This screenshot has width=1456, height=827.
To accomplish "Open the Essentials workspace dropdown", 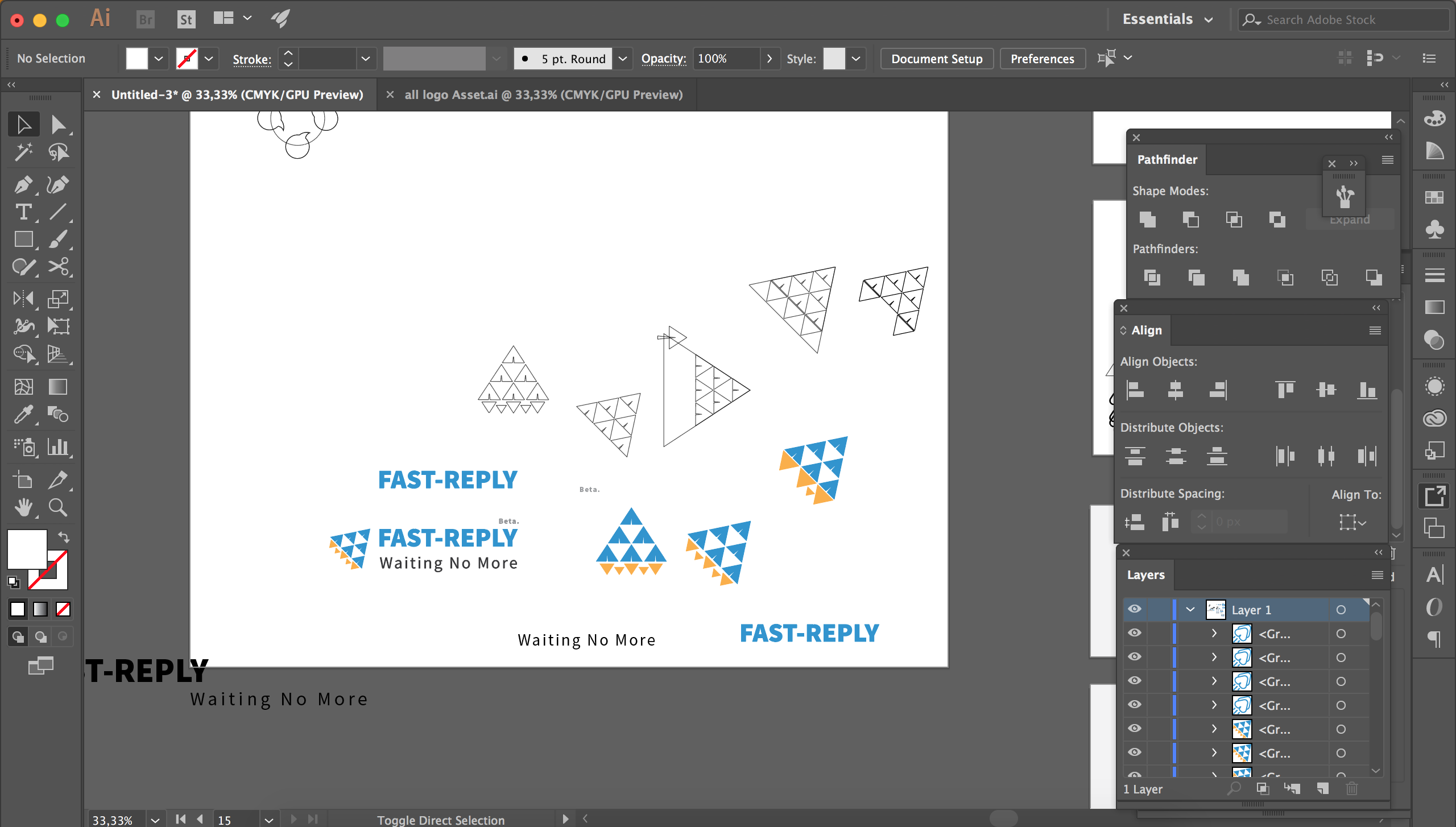I will coord(1167,19).
